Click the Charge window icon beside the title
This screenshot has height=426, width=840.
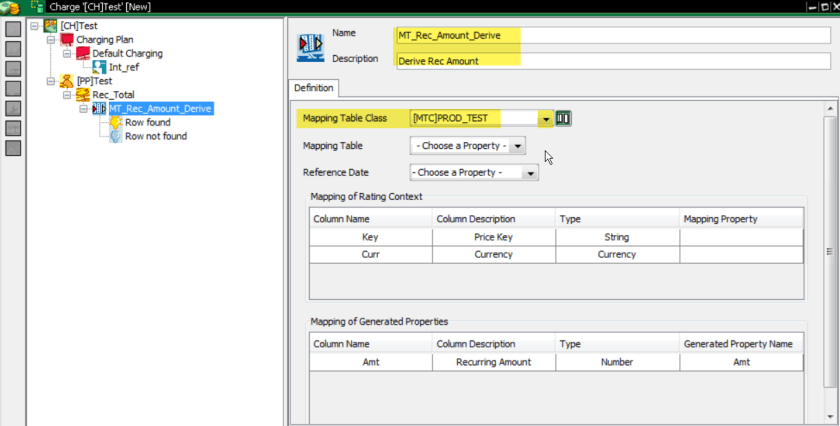(38, 7)
